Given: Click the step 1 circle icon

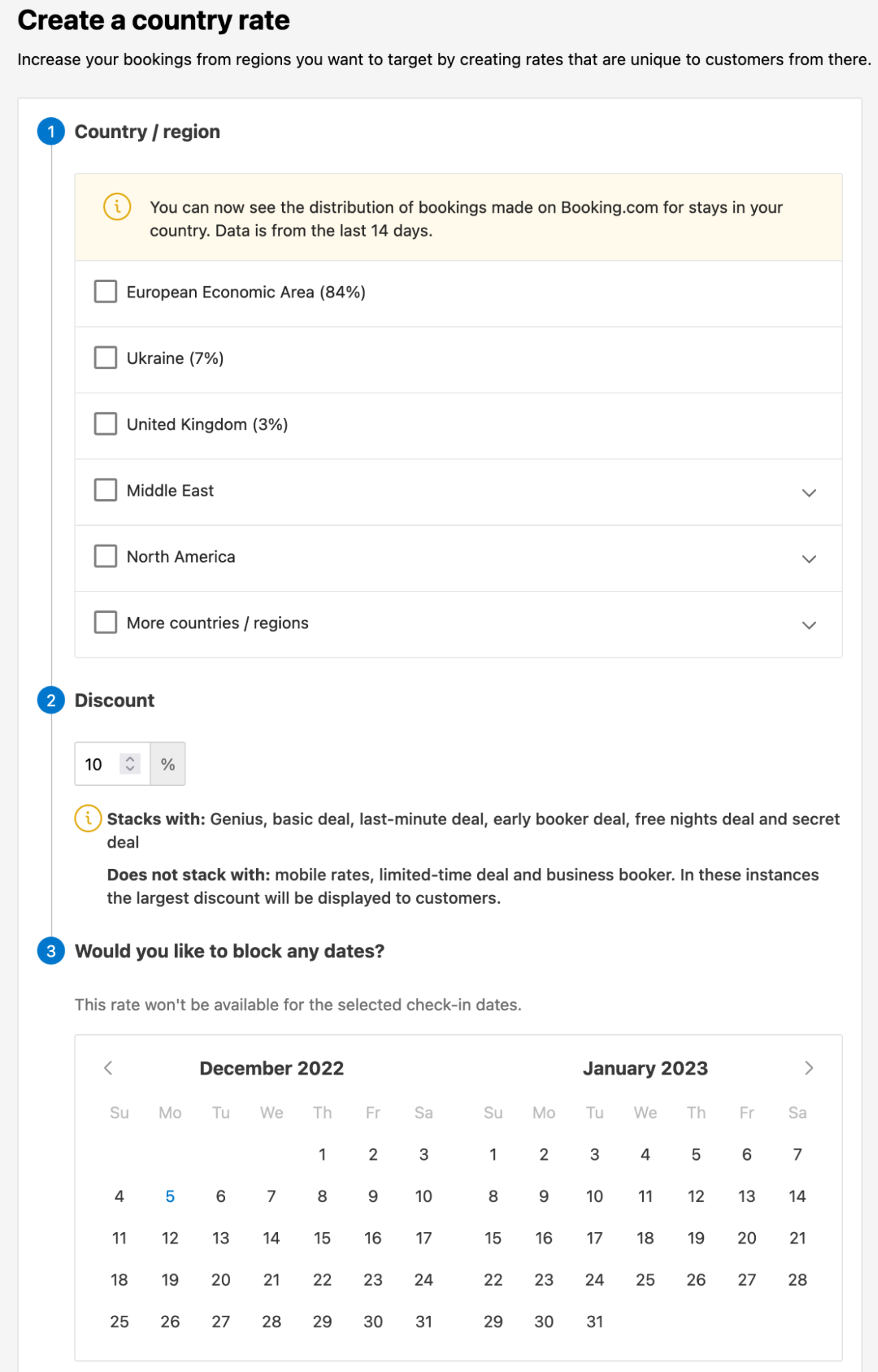Looking at the screenshot, I should point(51,132).
